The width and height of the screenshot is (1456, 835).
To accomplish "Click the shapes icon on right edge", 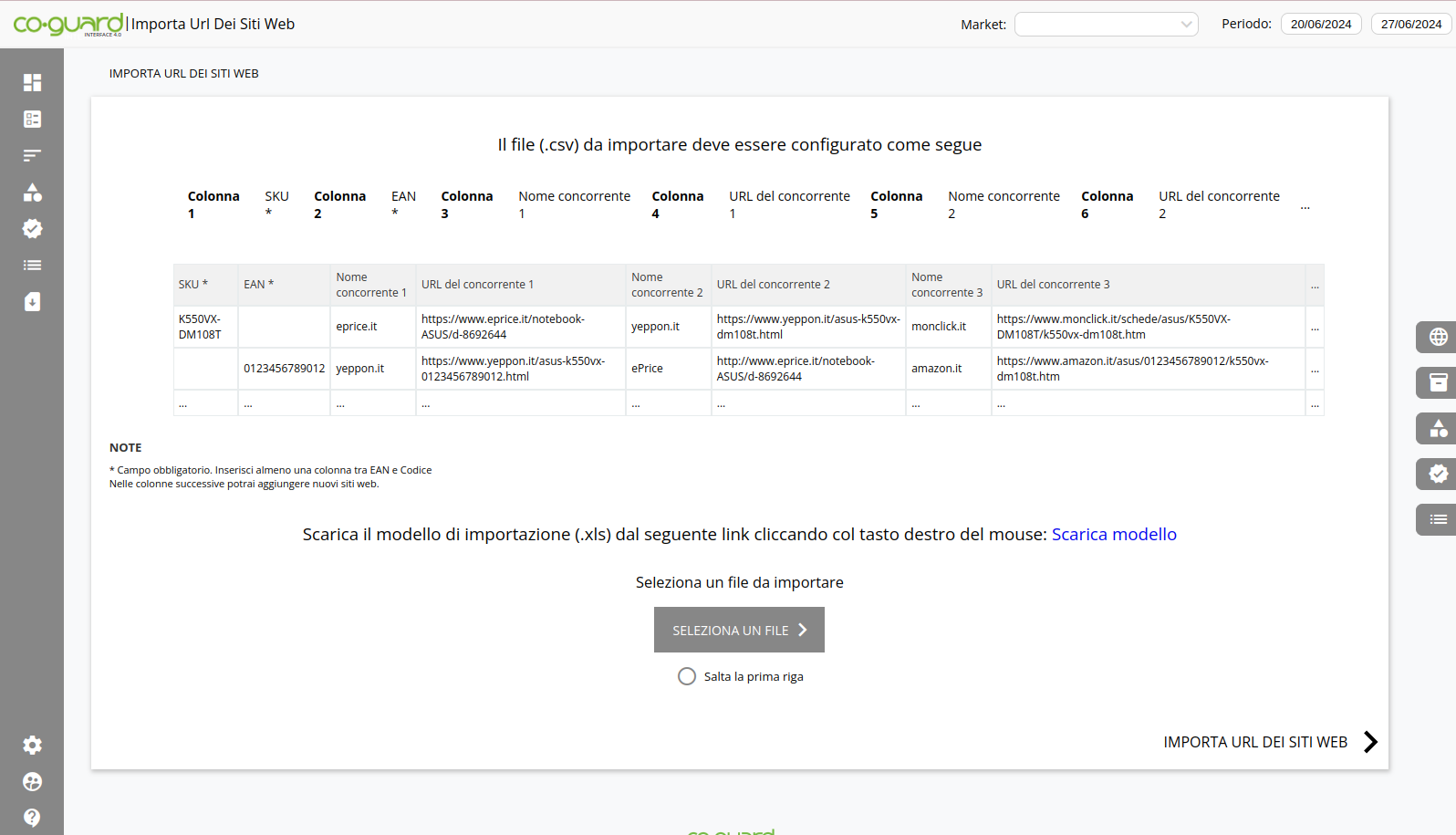I will (1438, 428).
